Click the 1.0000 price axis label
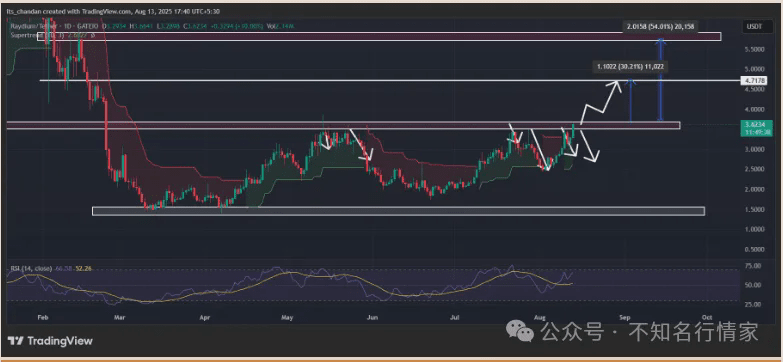783x362 pixels. 755,229
